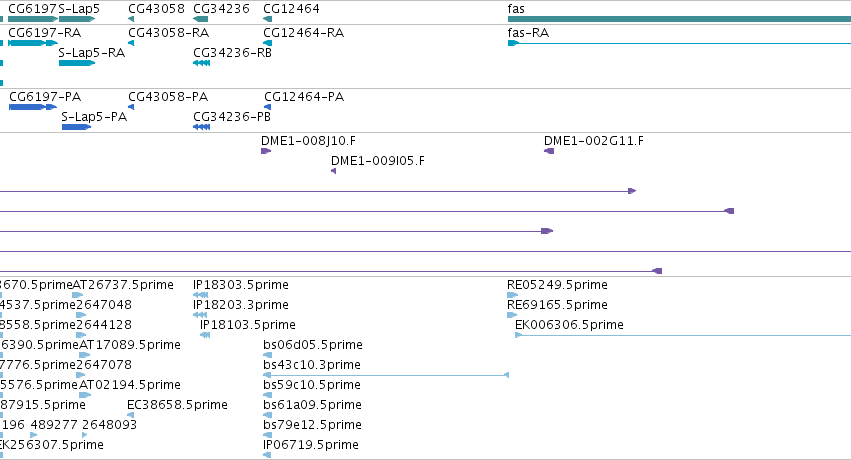Click the CG34236-RB transcript label
The image size is (851, 460).
point(232,53)
